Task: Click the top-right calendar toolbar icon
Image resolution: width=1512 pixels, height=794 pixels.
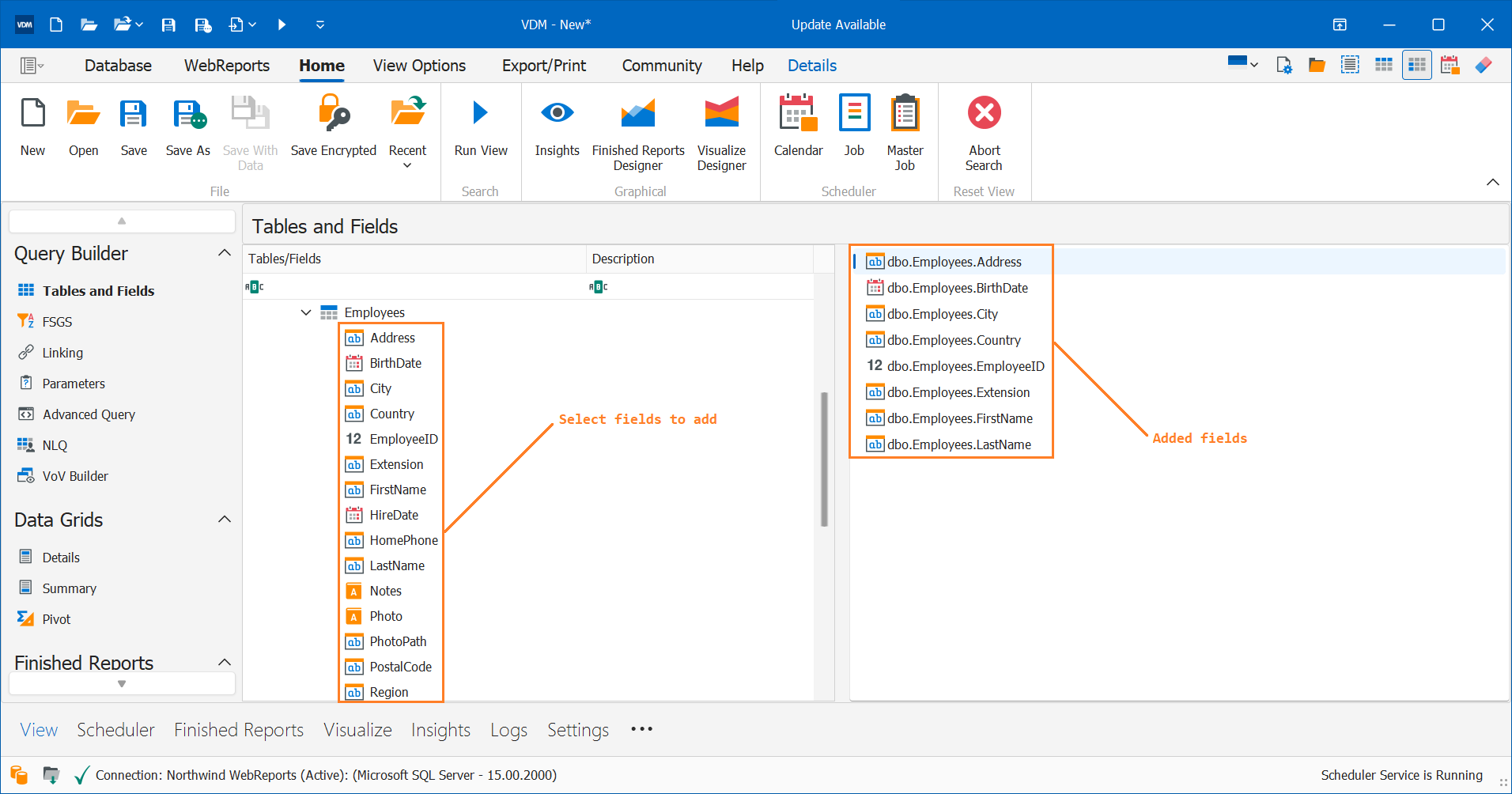Action: click(x=1450, y=65)
